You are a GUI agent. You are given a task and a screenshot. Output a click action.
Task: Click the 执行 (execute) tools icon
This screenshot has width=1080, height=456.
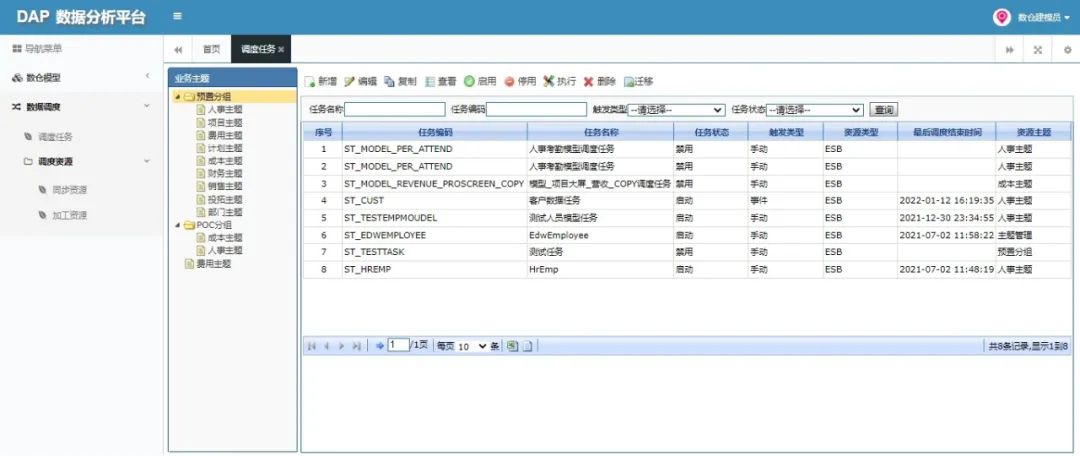click(x=549, y=81)
